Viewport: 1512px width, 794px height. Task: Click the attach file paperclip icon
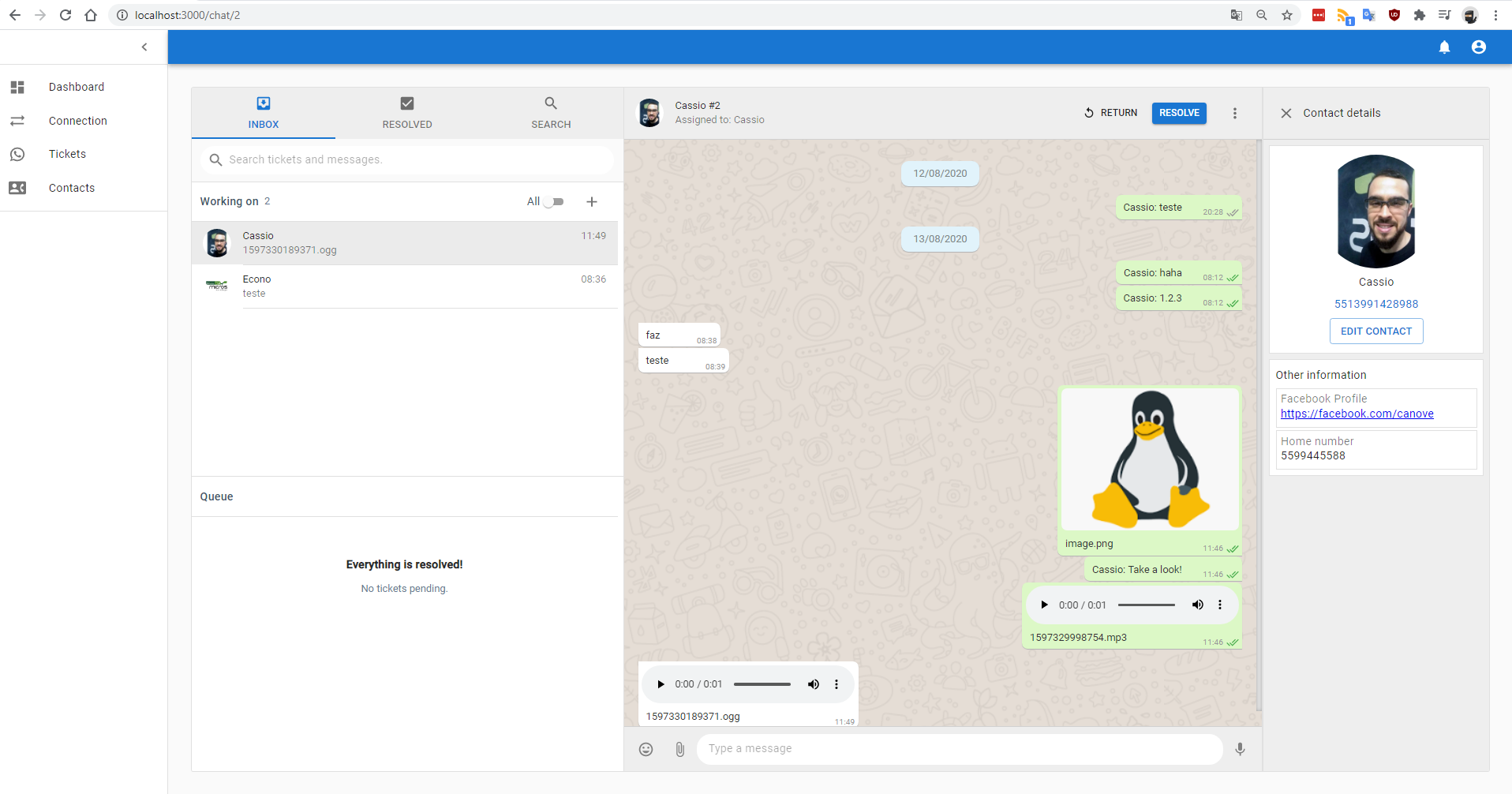coord(679,749)
